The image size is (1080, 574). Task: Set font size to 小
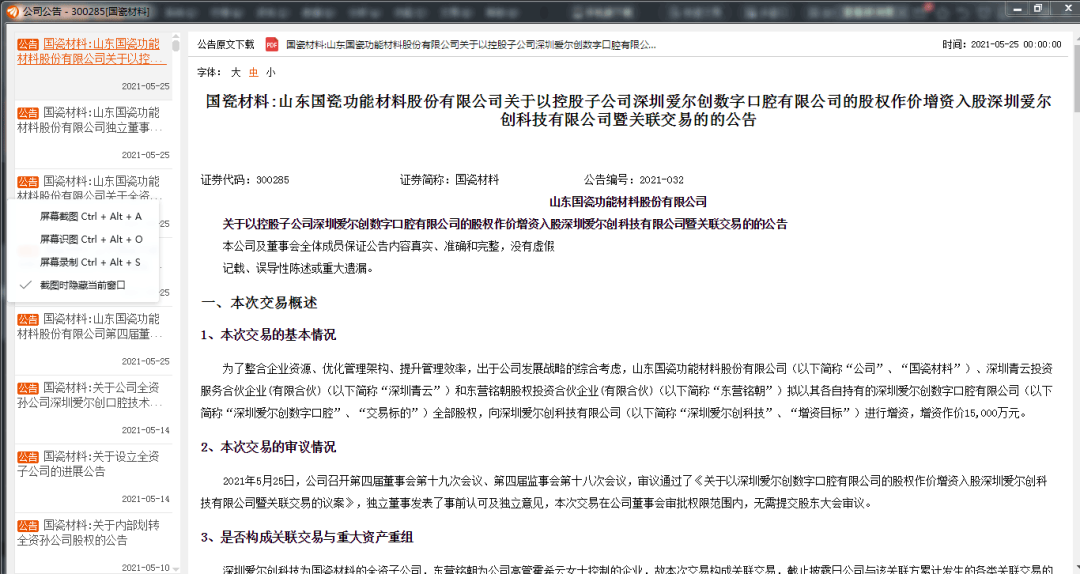[271, 72]
